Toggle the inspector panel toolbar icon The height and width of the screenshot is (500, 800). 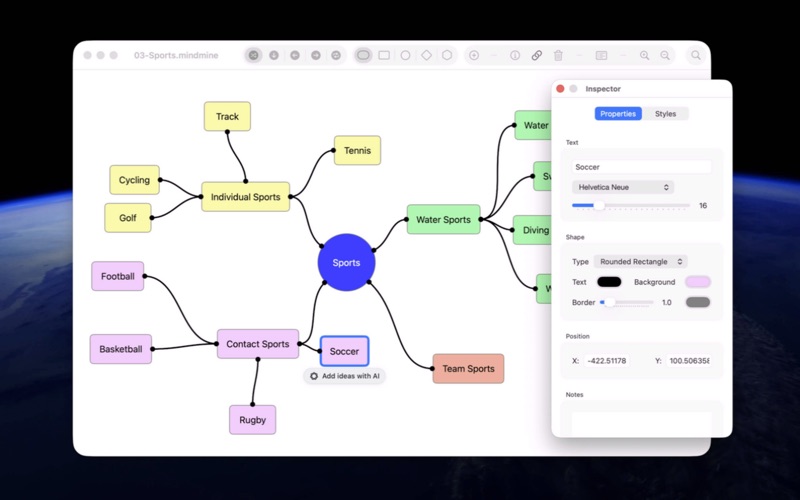pyautogui.click(x=602, y=55)
